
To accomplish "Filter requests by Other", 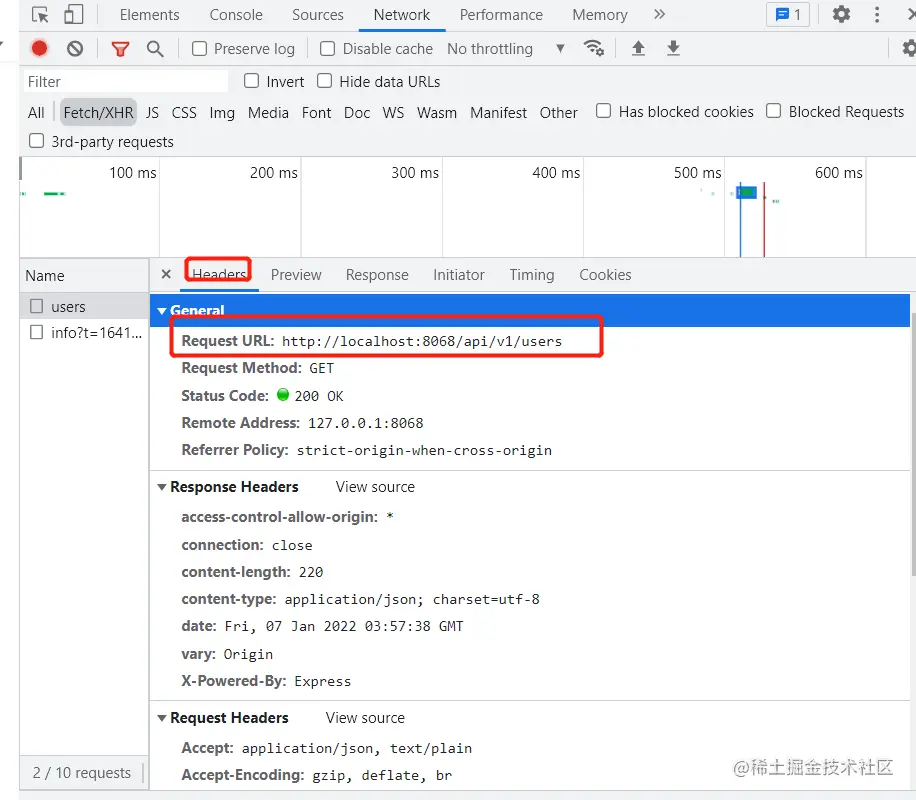I will click(558, 112).
